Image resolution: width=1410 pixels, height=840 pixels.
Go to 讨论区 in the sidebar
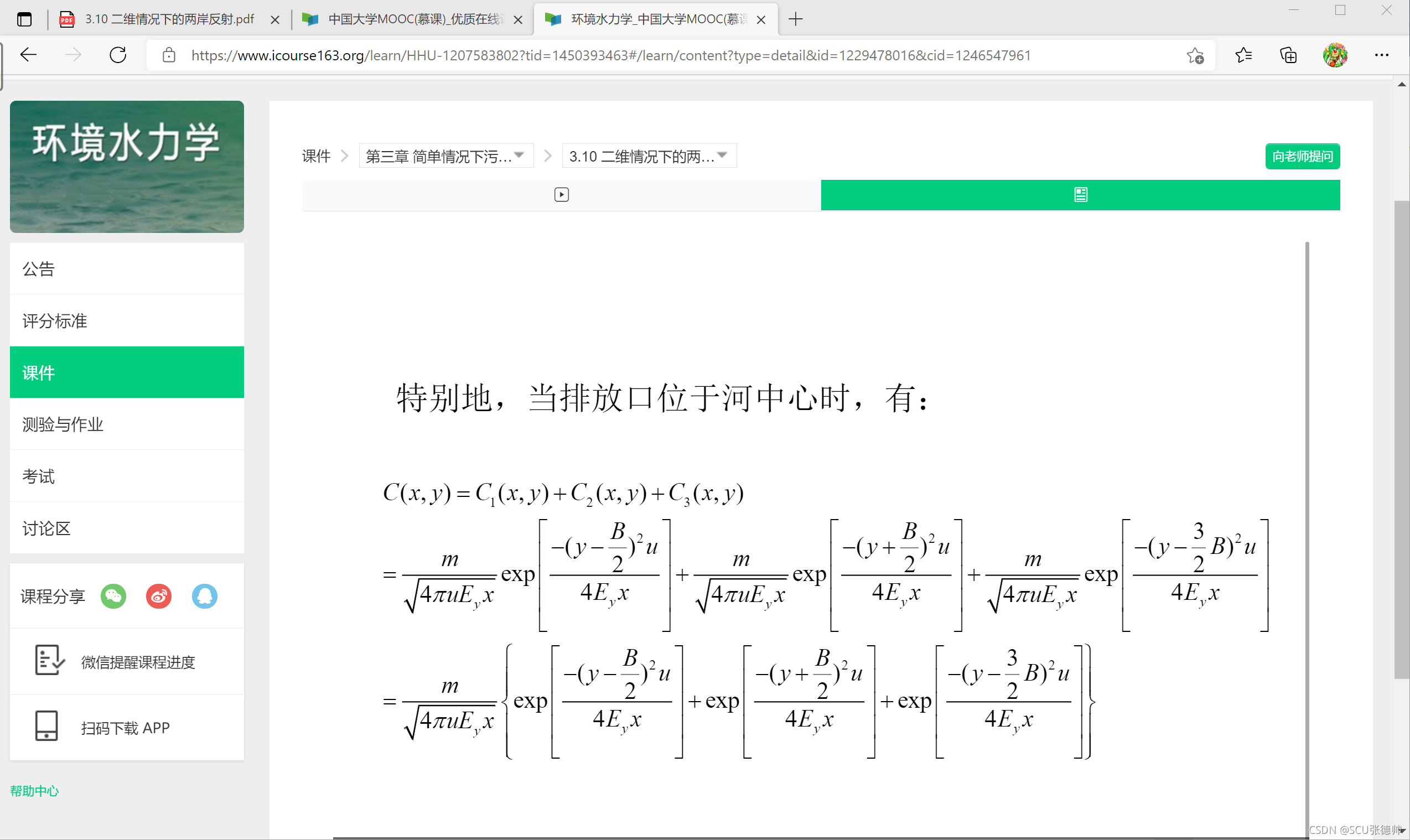tap(46, 528)
